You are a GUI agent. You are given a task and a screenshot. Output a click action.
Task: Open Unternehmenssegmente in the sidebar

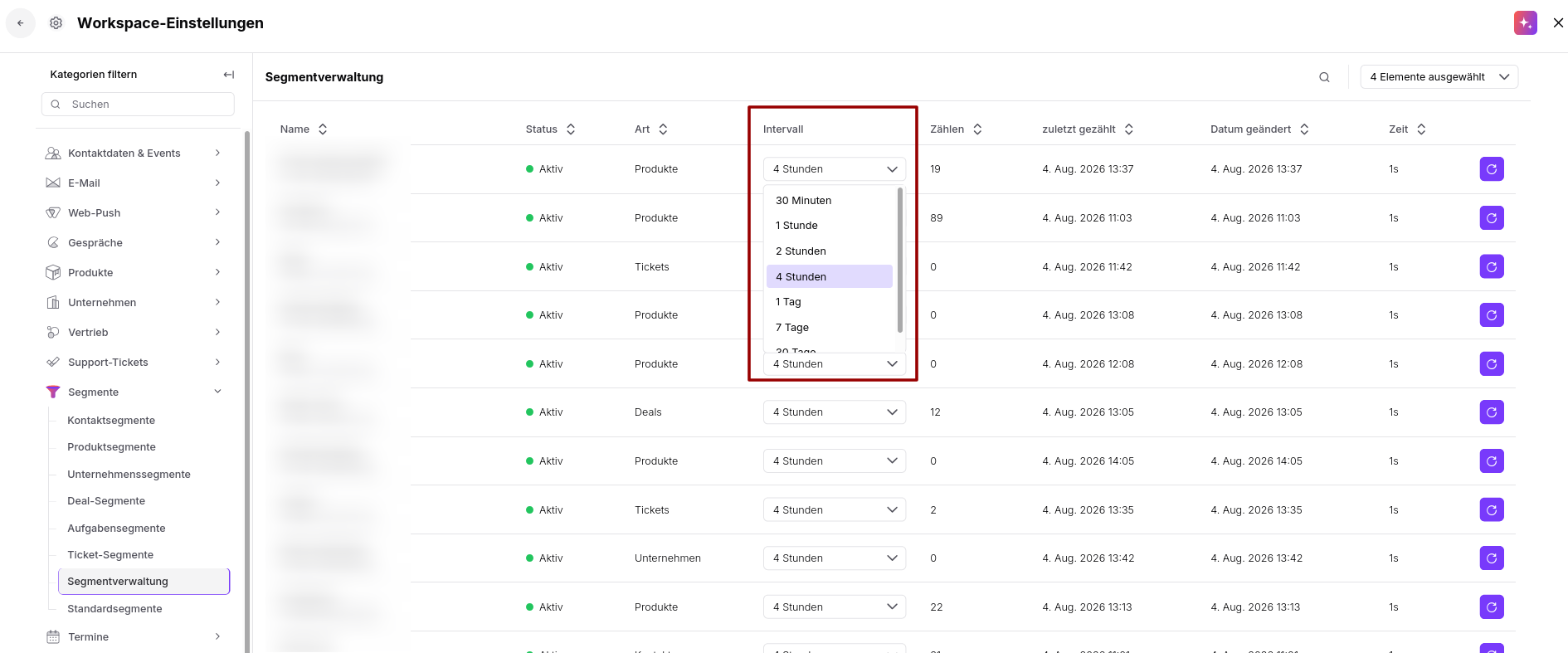pyautogui.click(x=129, y=475)
